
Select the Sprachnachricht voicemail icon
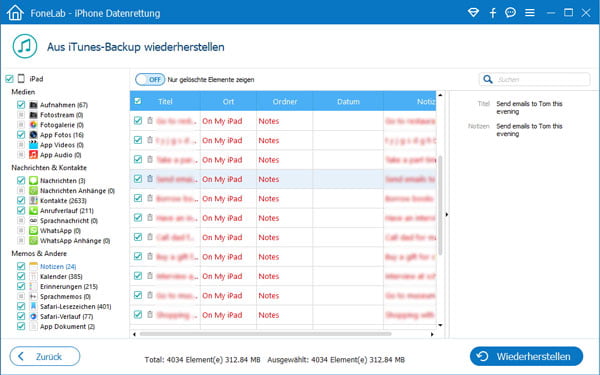click(33, 220)
